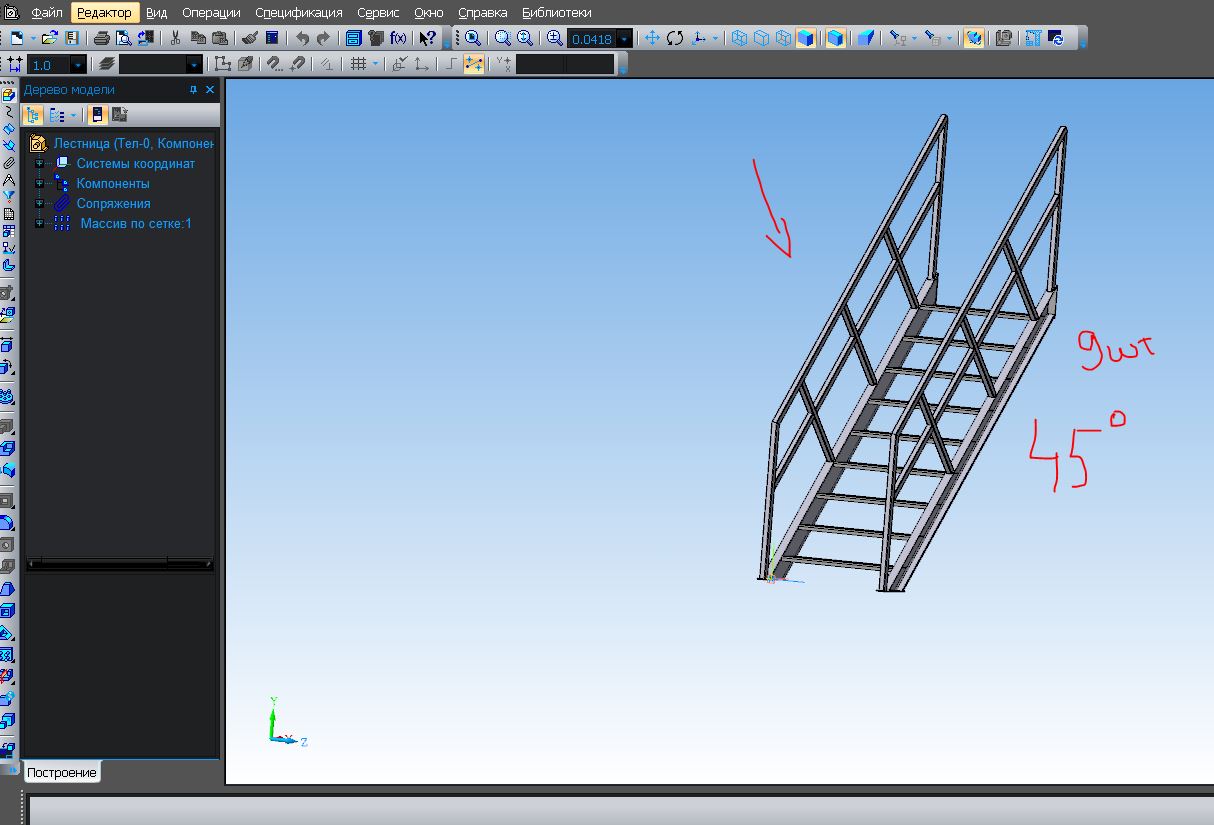Open Вид menu
Viewport: 1214px width, 825px height.
(x=156, y=13)
